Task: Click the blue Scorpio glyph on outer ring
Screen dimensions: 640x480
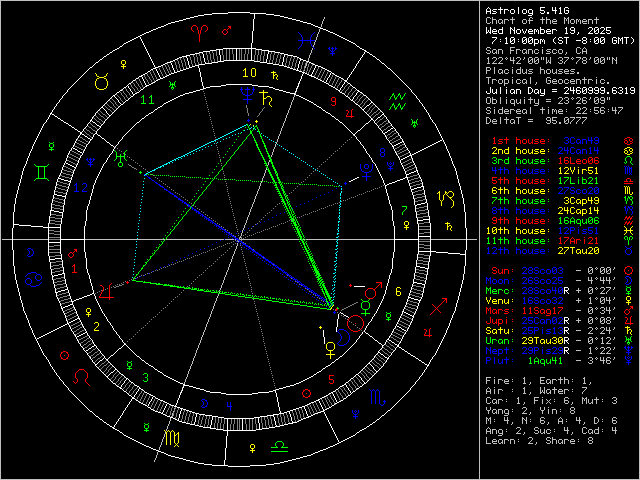Action: pyautogui.click(x=377, y=397)
